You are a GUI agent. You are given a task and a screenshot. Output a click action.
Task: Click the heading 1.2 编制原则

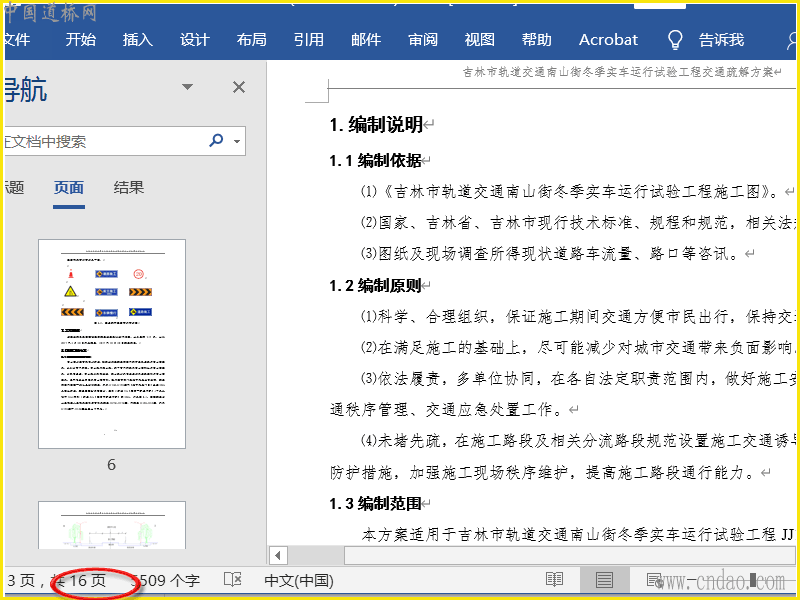coord(375,286)
